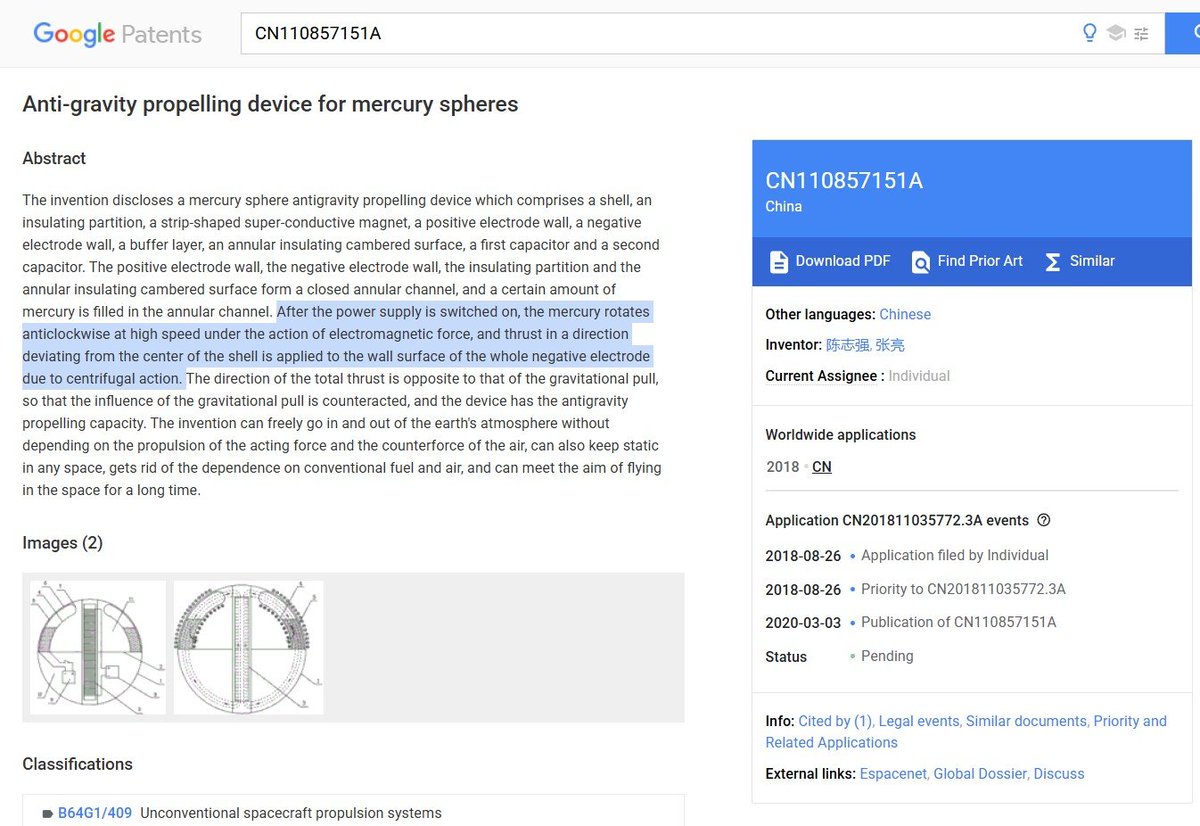Click the 'China' country label in blue panel
Image resolution: width=1200 pixels, height=826 pixels.
pos(784,206)
